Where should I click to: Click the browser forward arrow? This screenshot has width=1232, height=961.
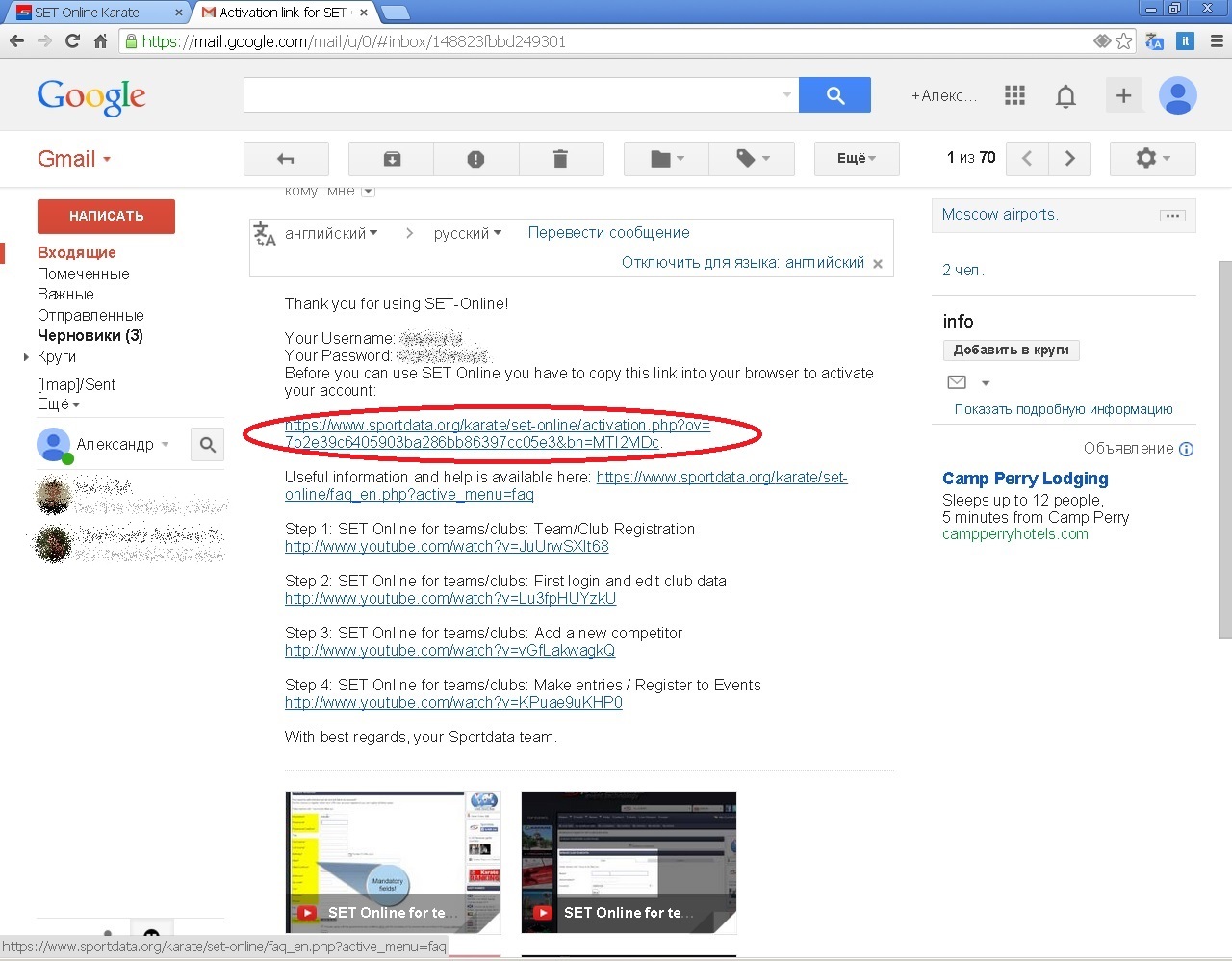[x=44, y=41]
